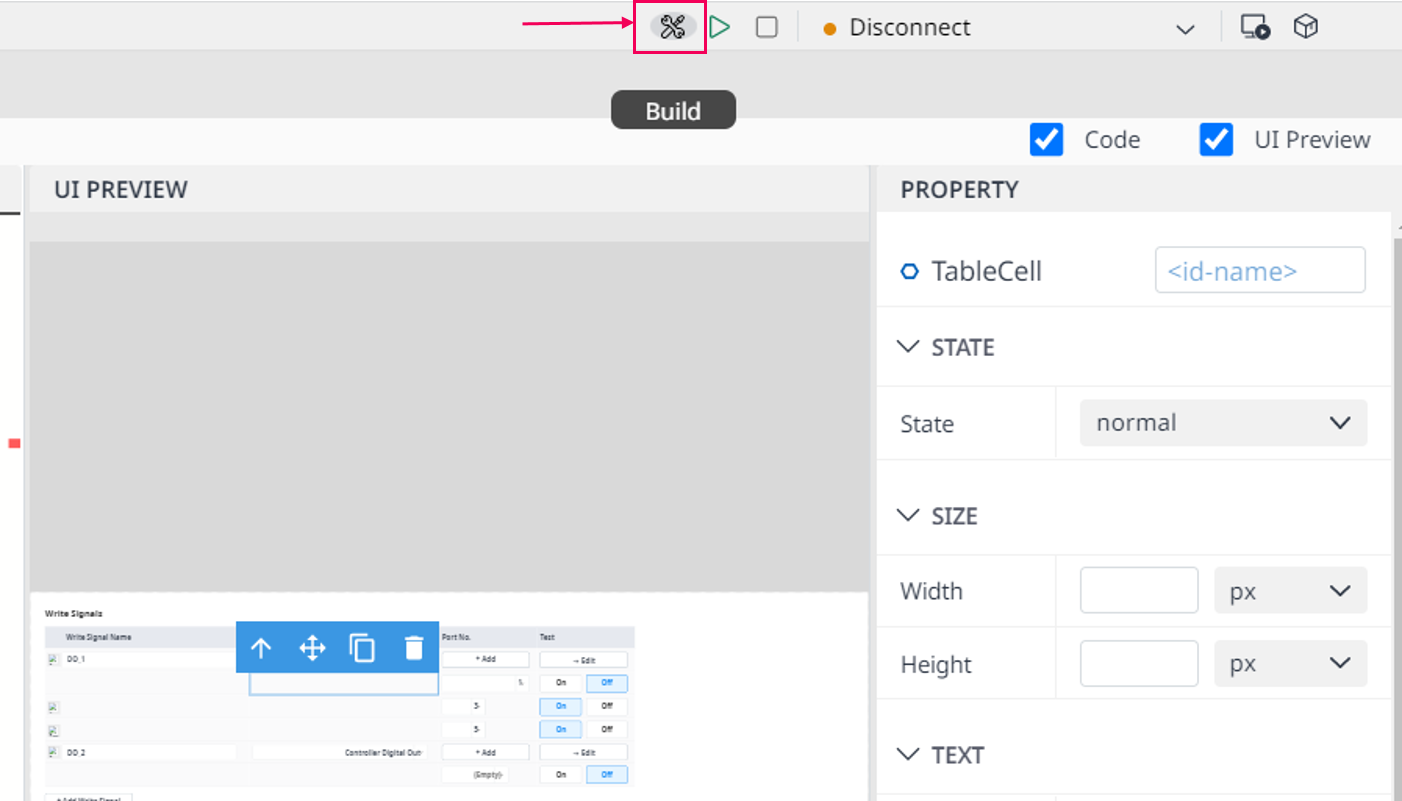Click the duplicate element icon on the blue toolbar
Screen dimensions: 1402x801
[x=362, y=648]
